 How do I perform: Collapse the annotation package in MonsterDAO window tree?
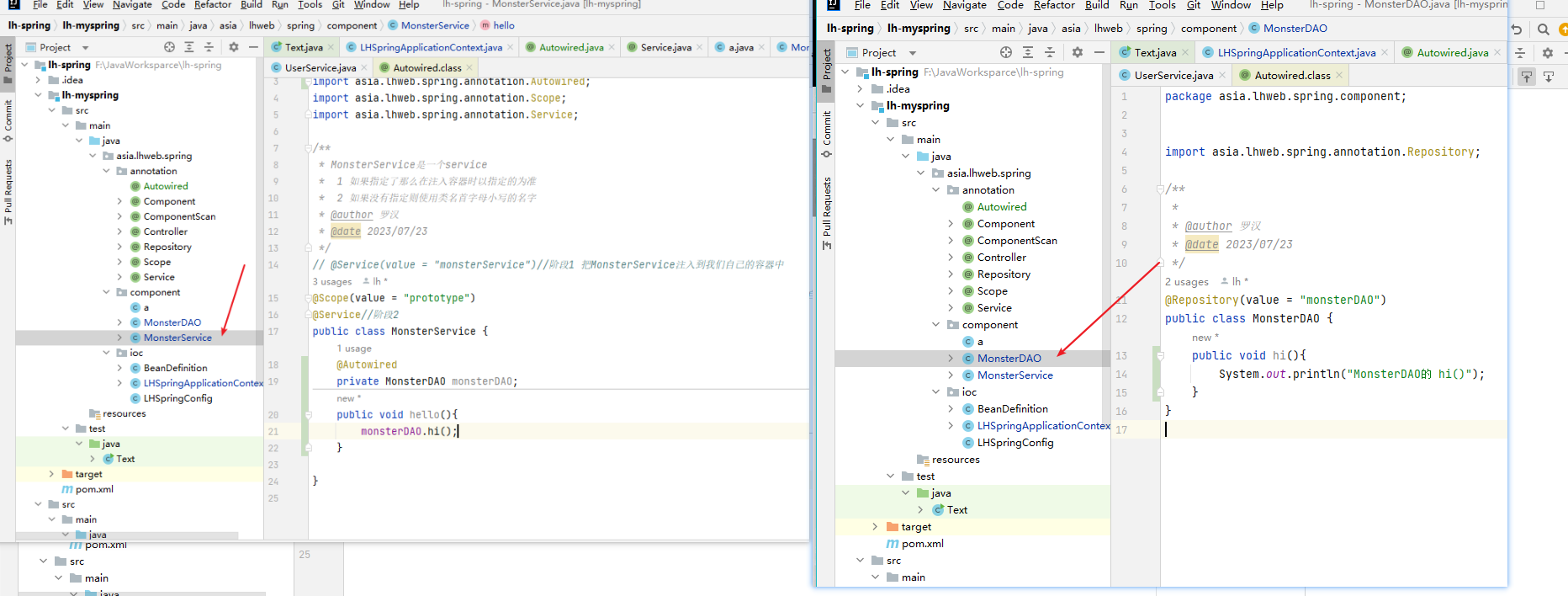point(935,190)
